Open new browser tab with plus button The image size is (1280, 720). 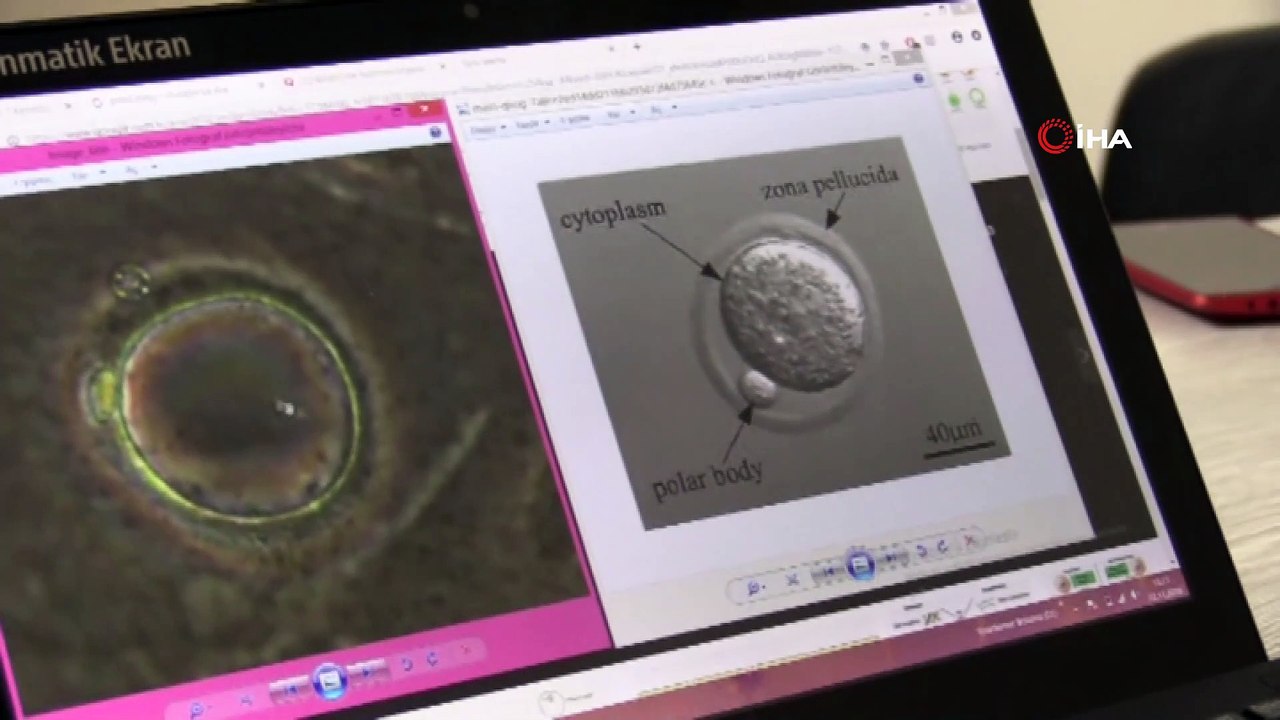click(637, 47)
